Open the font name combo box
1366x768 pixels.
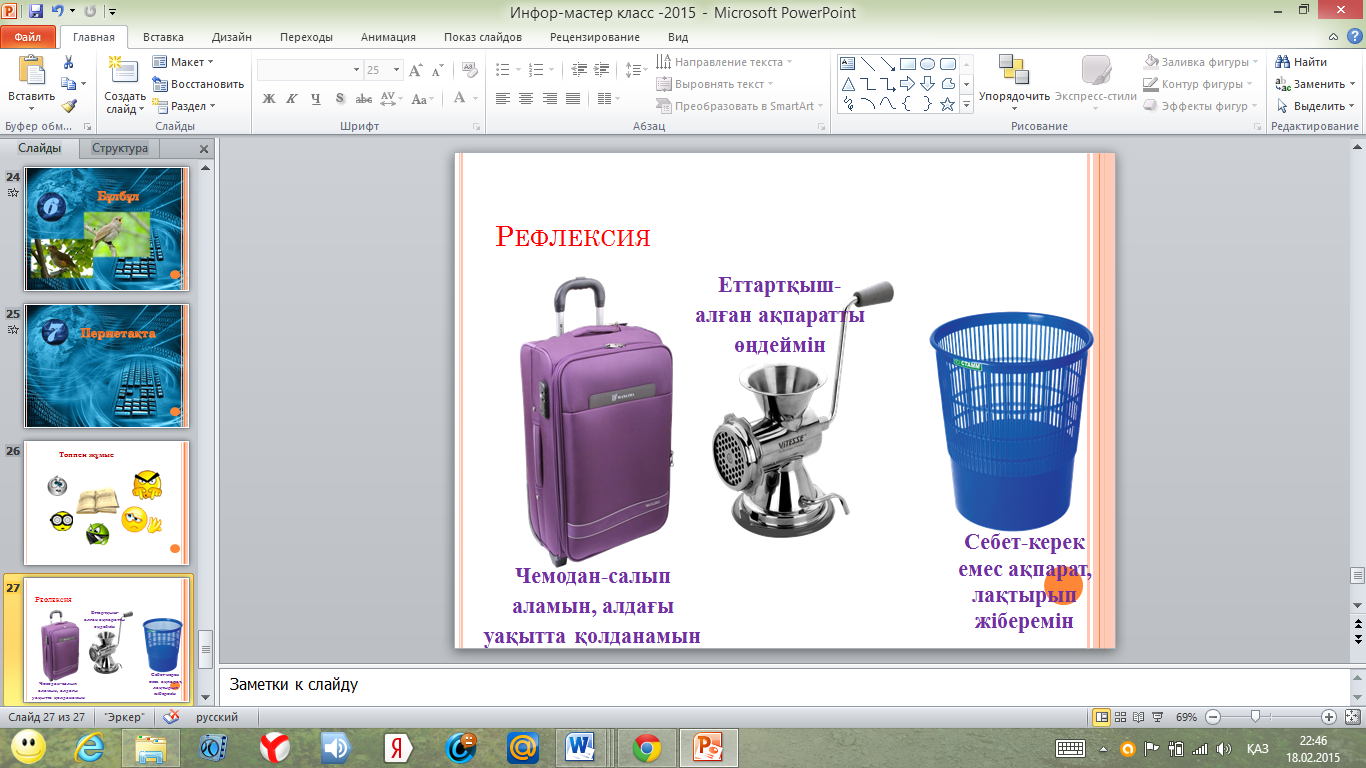309,70
